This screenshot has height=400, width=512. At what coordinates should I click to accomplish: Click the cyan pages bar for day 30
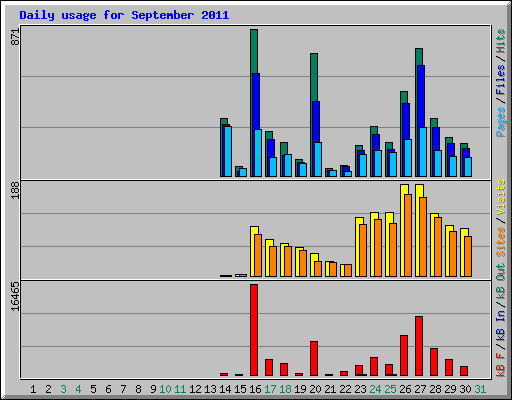click(x=468, y=167)
